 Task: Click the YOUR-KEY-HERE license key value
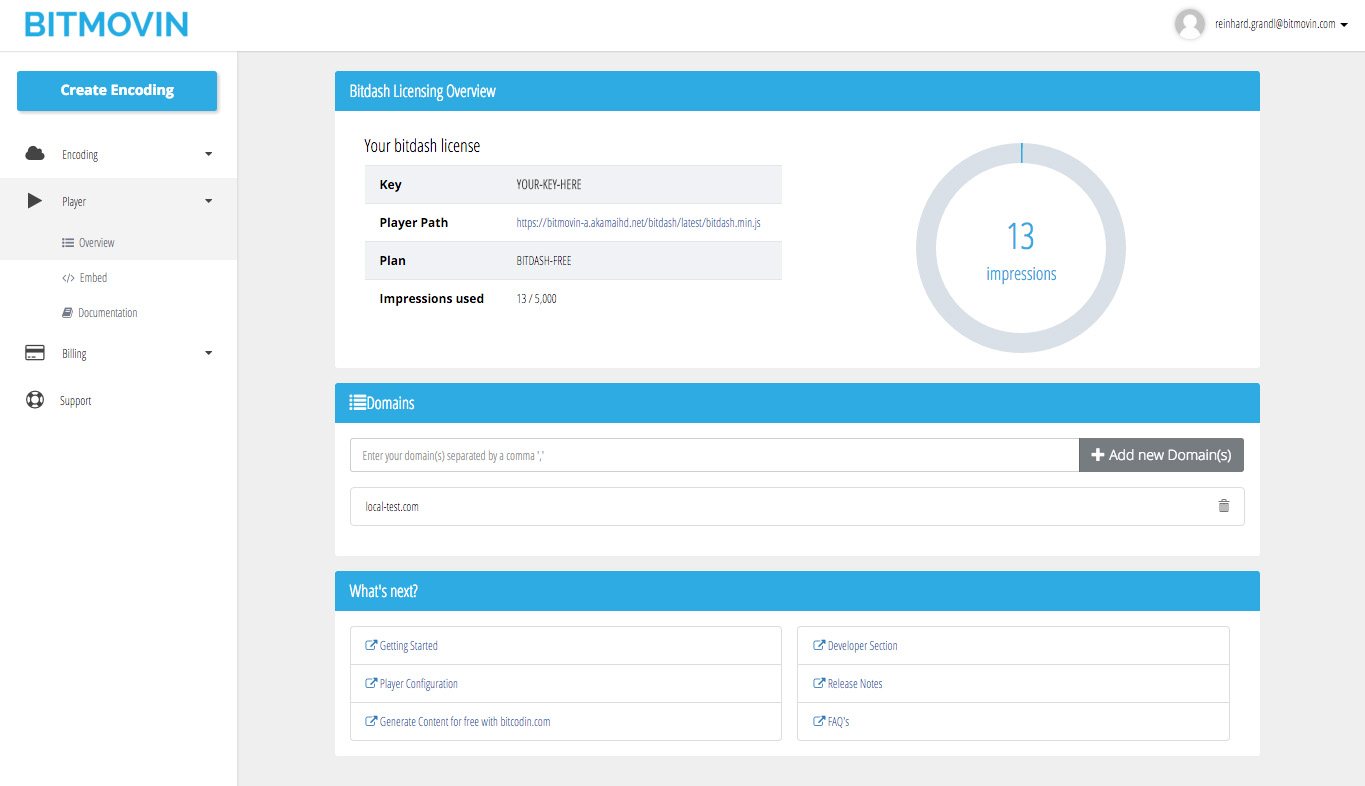point(549,185)
